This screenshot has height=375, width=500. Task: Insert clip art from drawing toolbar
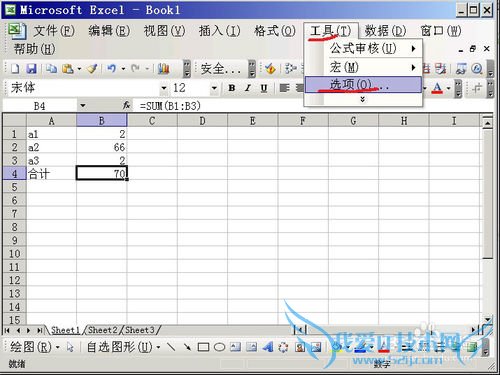point(300,347)
